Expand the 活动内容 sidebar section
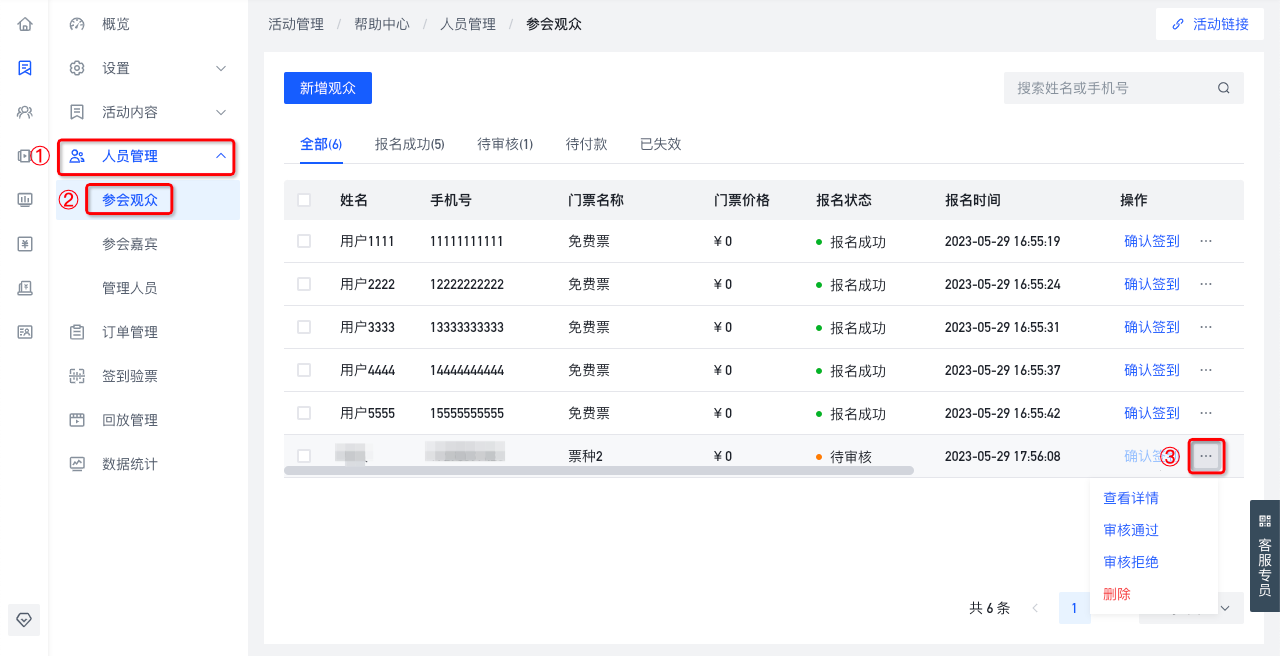Viewport: 1280px width, 656px height. point(147,112)
